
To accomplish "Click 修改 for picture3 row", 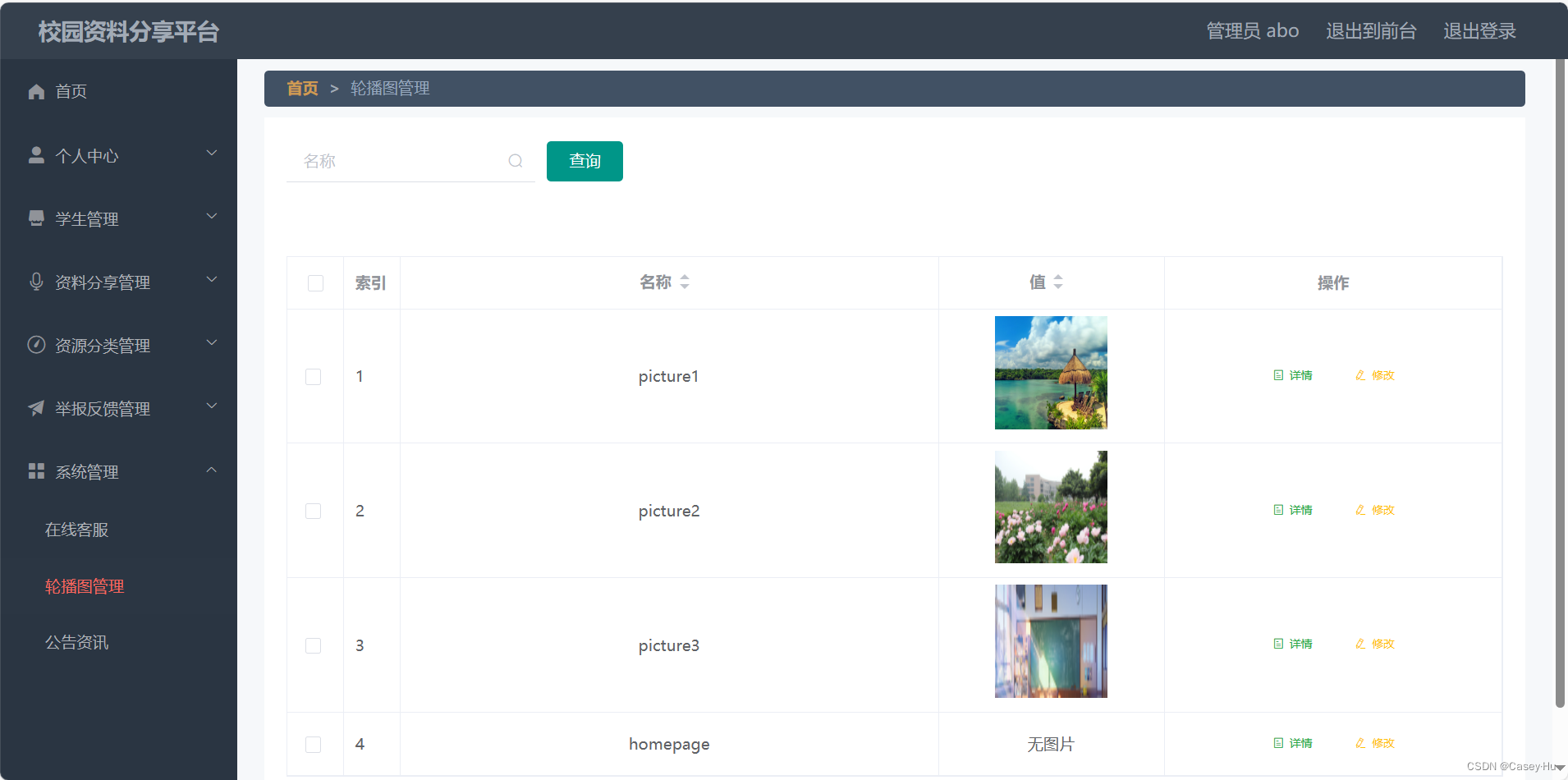I will [x=1375, y=644].
